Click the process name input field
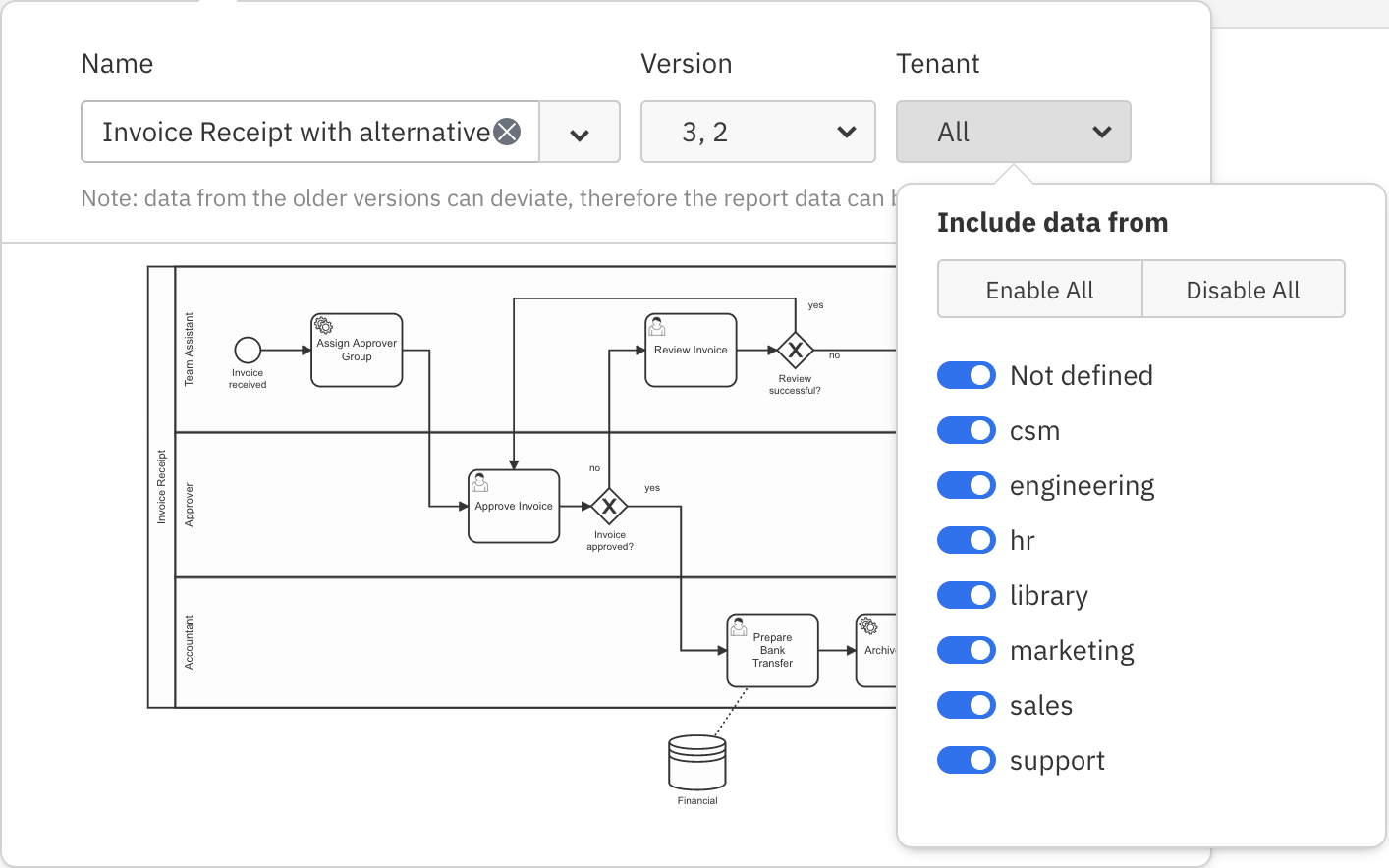1389x868 pixels. click(x=295, y=133)
